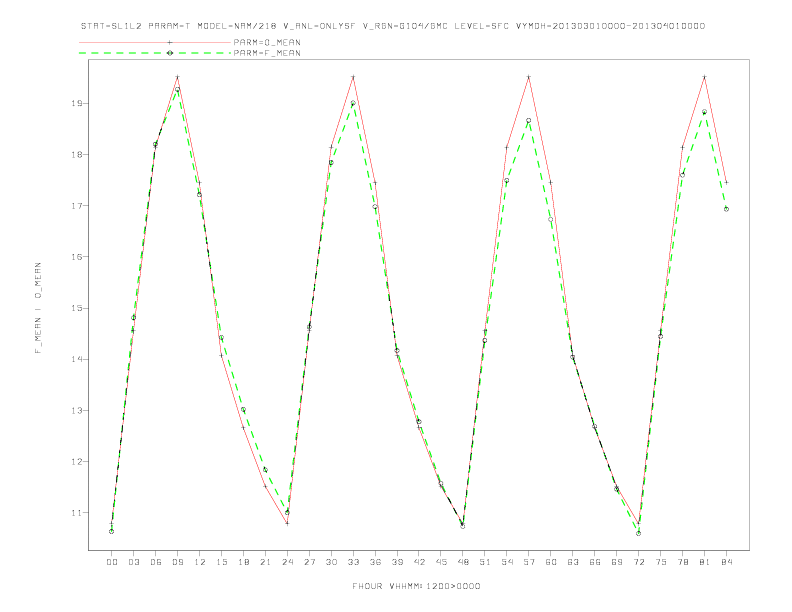
Task: Click the 17 value on the vertical axis
Action: [77, 206]
